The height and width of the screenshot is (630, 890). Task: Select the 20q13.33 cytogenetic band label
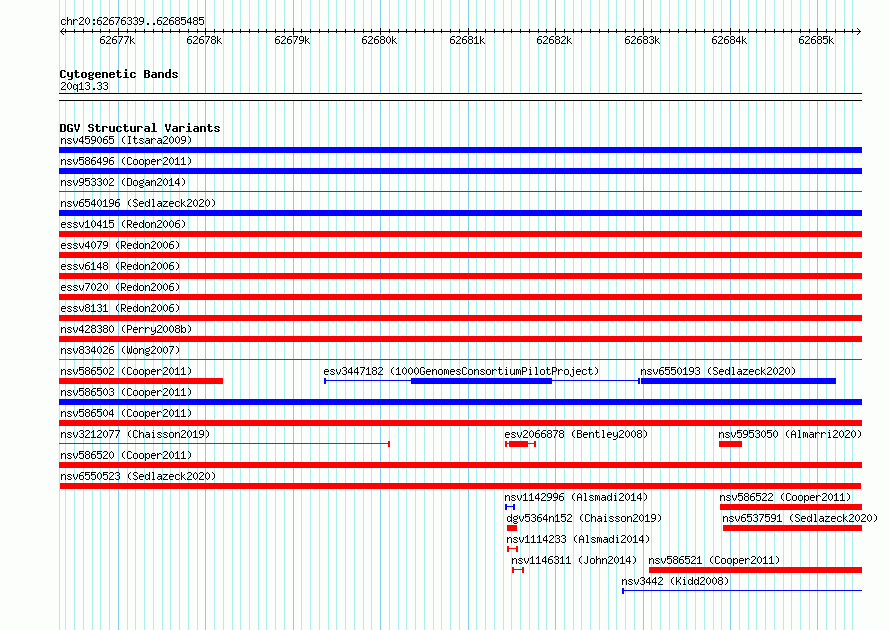[x=84, y=86]
